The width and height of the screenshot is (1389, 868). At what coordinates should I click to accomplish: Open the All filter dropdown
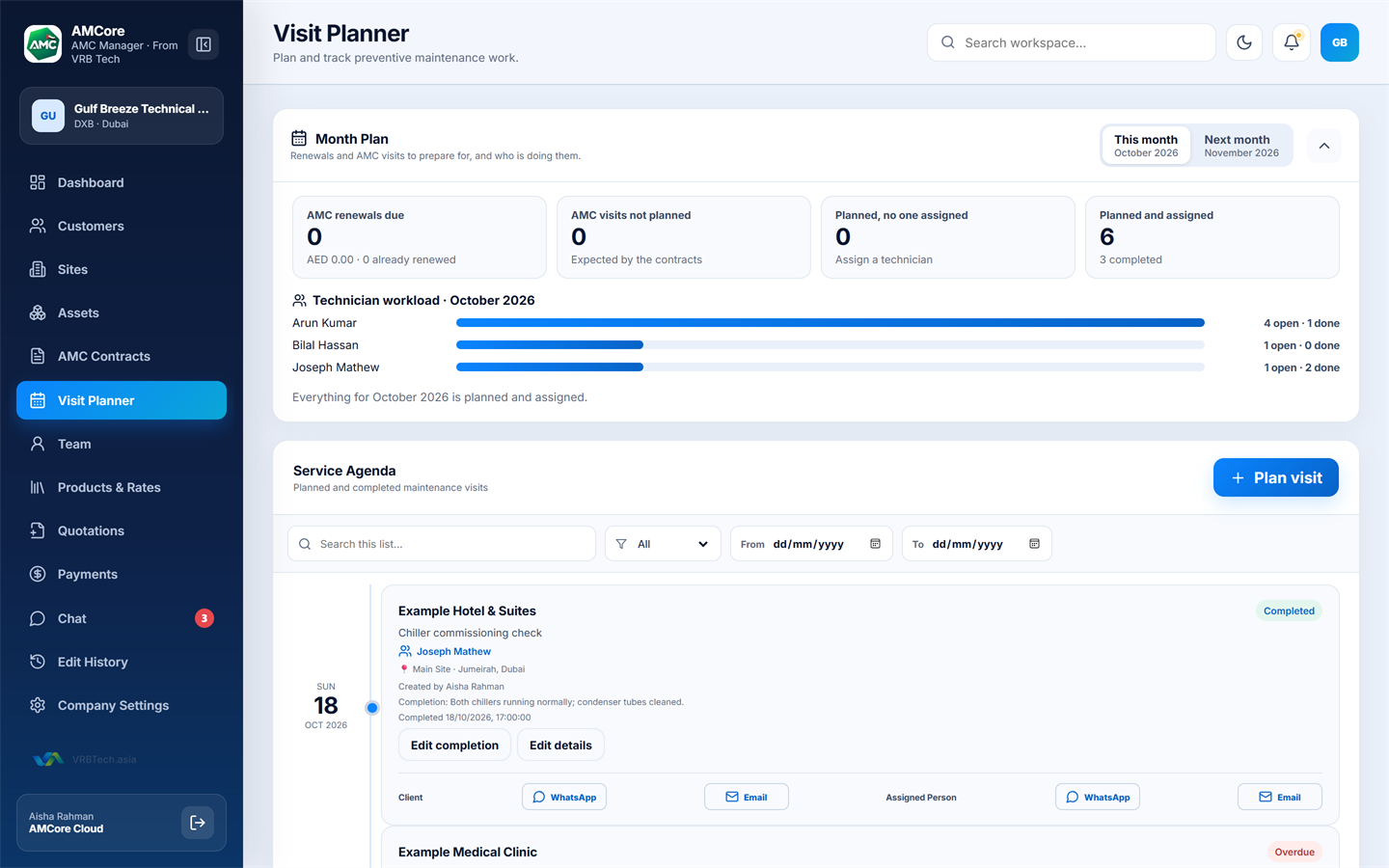[x=663, y=544]
